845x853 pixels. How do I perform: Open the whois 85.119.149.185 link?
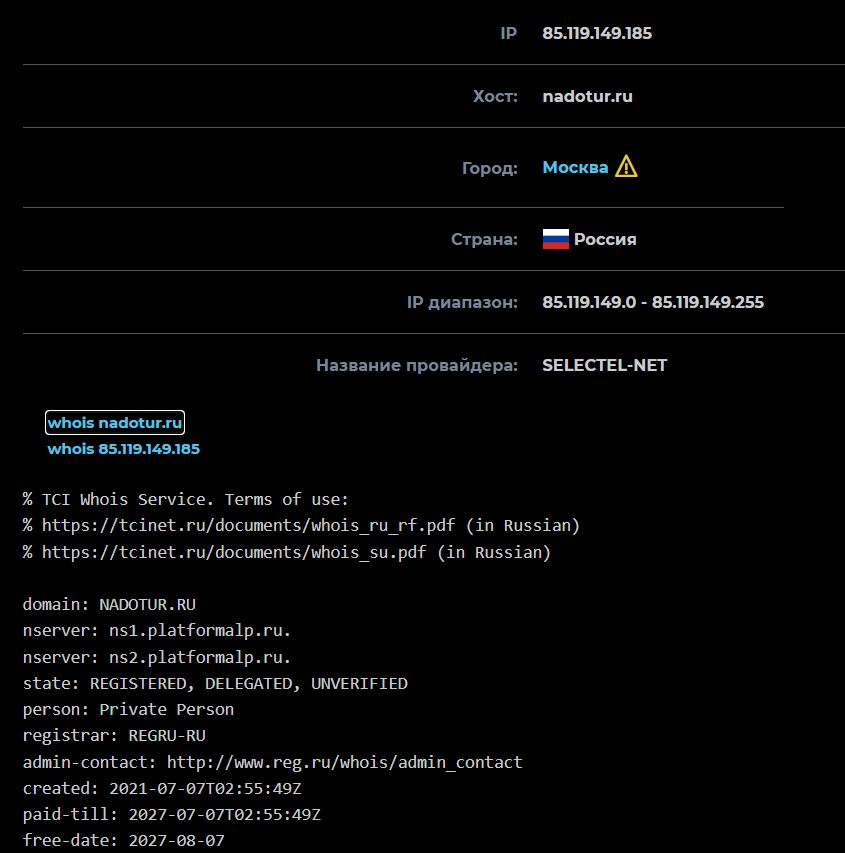click(x=124, y=449)
